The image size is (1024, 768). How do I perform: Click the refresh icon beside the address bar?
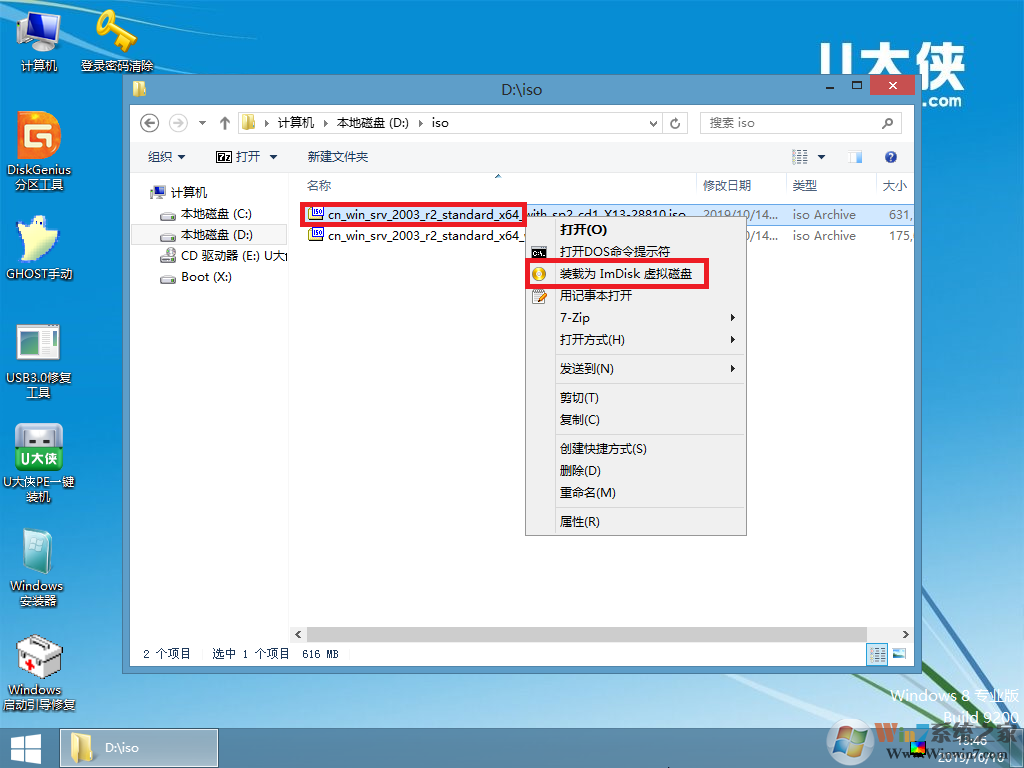pos(675,122)
